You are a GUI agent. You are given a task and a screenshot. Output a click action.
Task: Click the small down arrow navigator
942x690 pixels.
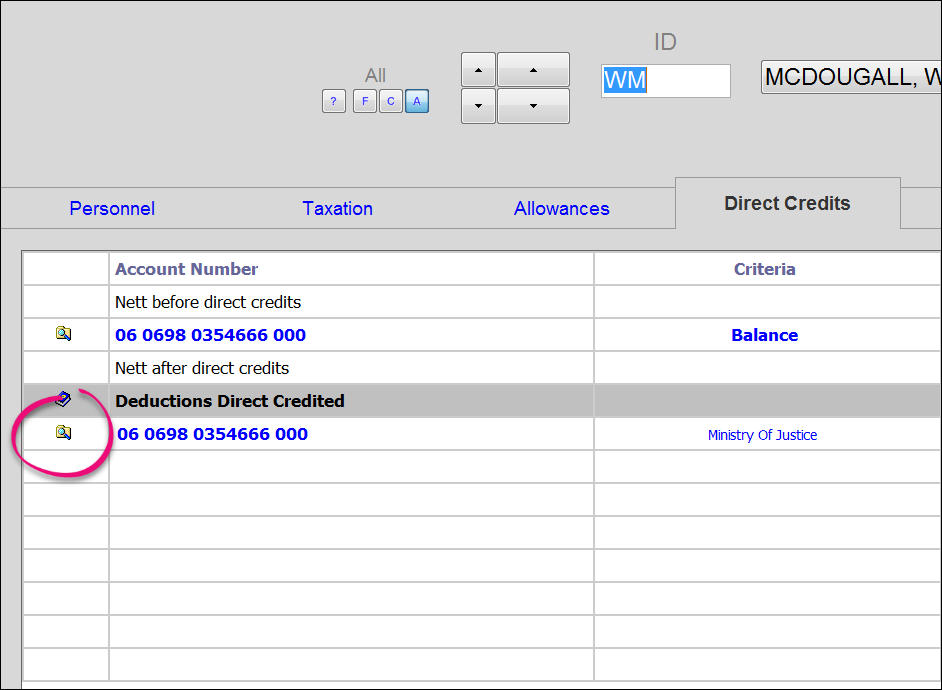tap(478, 106)
